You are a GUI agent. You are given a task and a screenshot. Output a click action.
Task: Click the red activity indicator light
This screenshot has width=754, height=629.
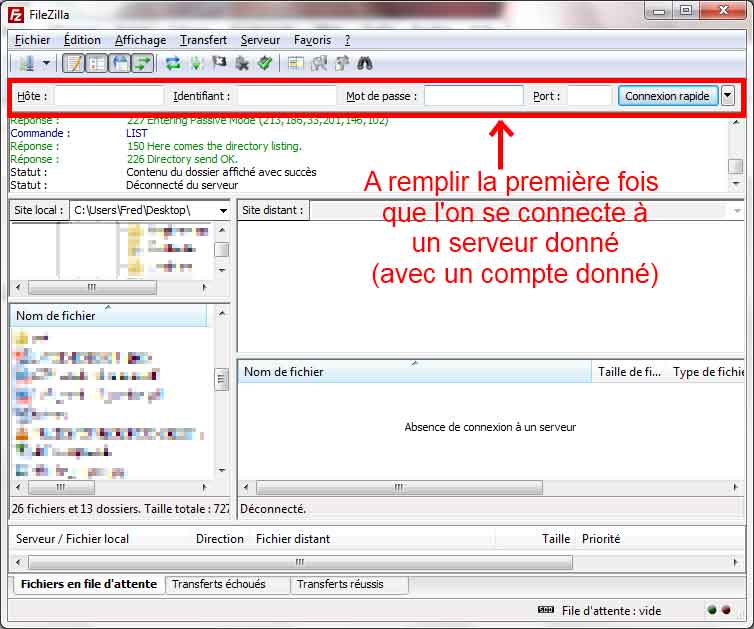(x=726, y=610)
